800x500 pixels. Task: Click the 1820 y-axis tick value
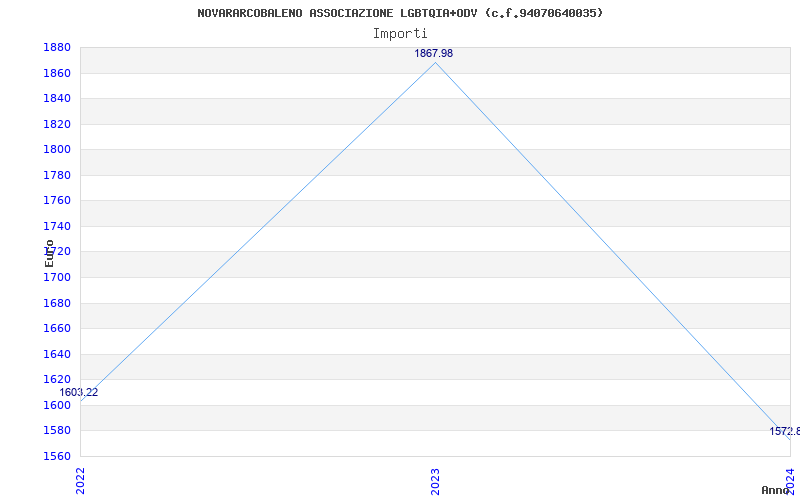pyautogui.click(x=57, y=124)
